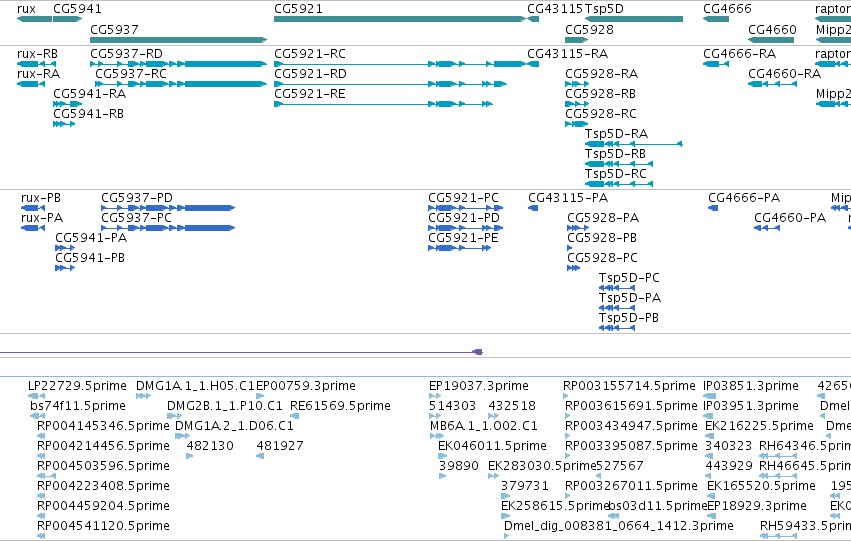851x541 pixels.
Task: Click transcript rux-RB
Action: click(36, 64)
